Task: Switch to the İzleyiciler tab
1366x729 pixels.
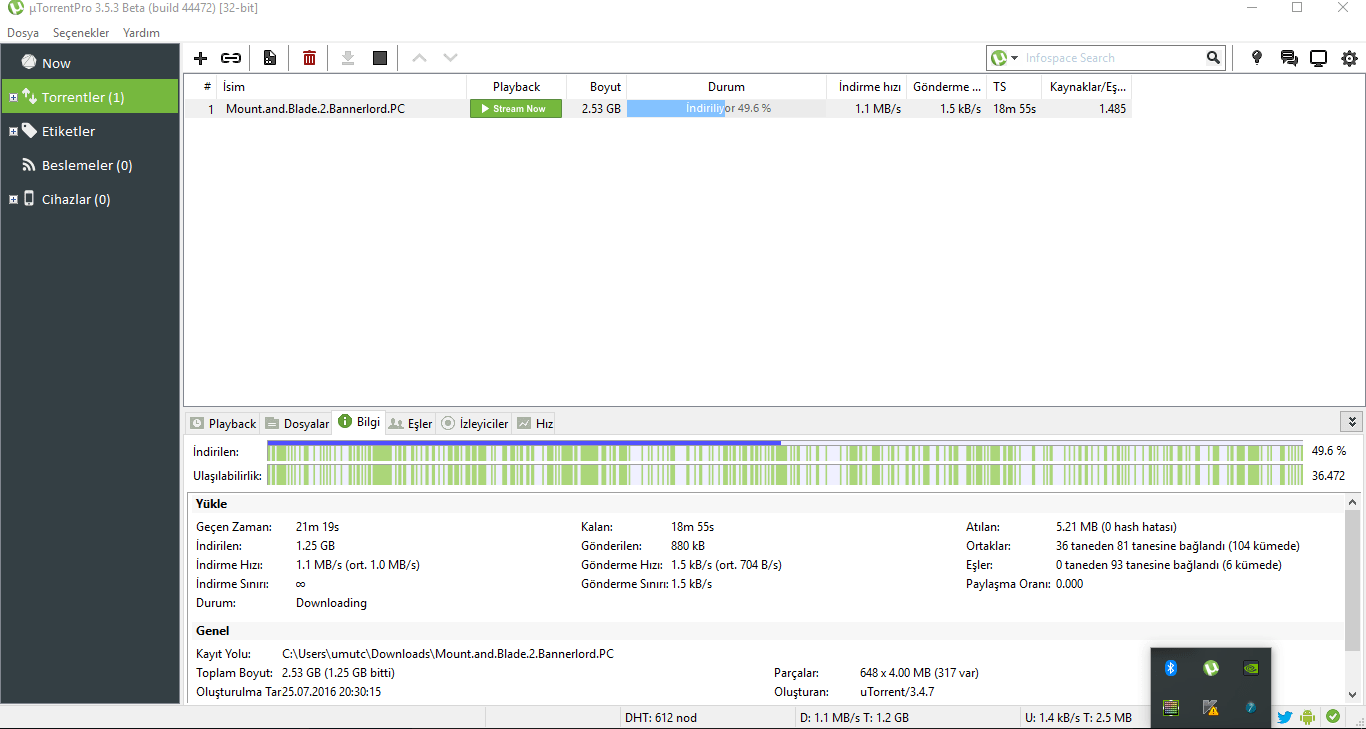Action: [475, 423]
